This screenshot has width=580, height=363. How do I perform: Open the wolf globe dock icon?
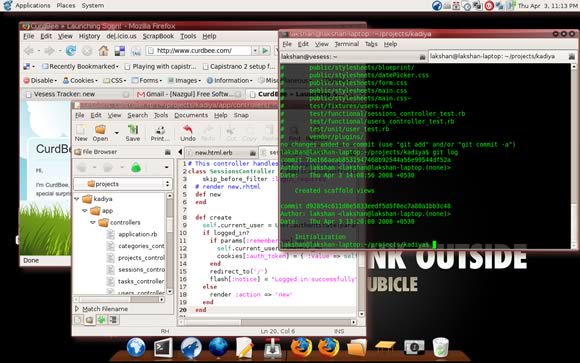coord(191,347)
